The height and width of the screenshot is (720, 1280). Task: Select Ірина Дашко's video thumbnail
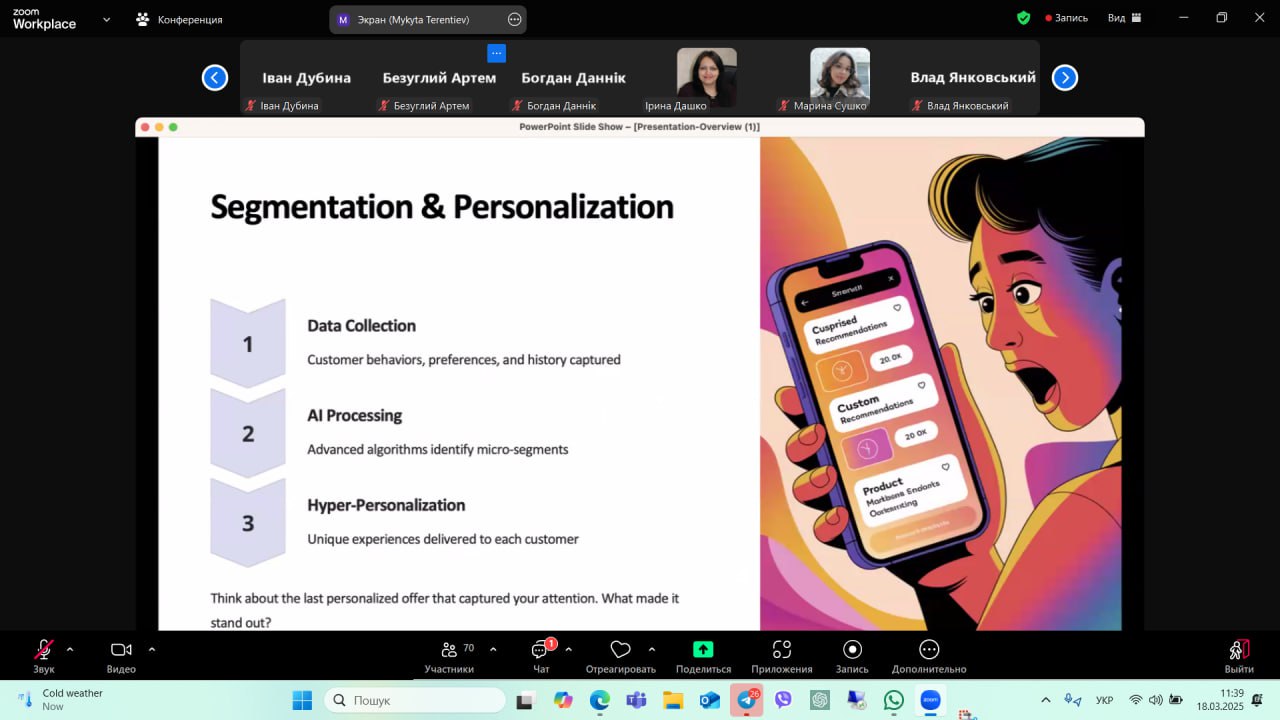click(x=706, y=78)
